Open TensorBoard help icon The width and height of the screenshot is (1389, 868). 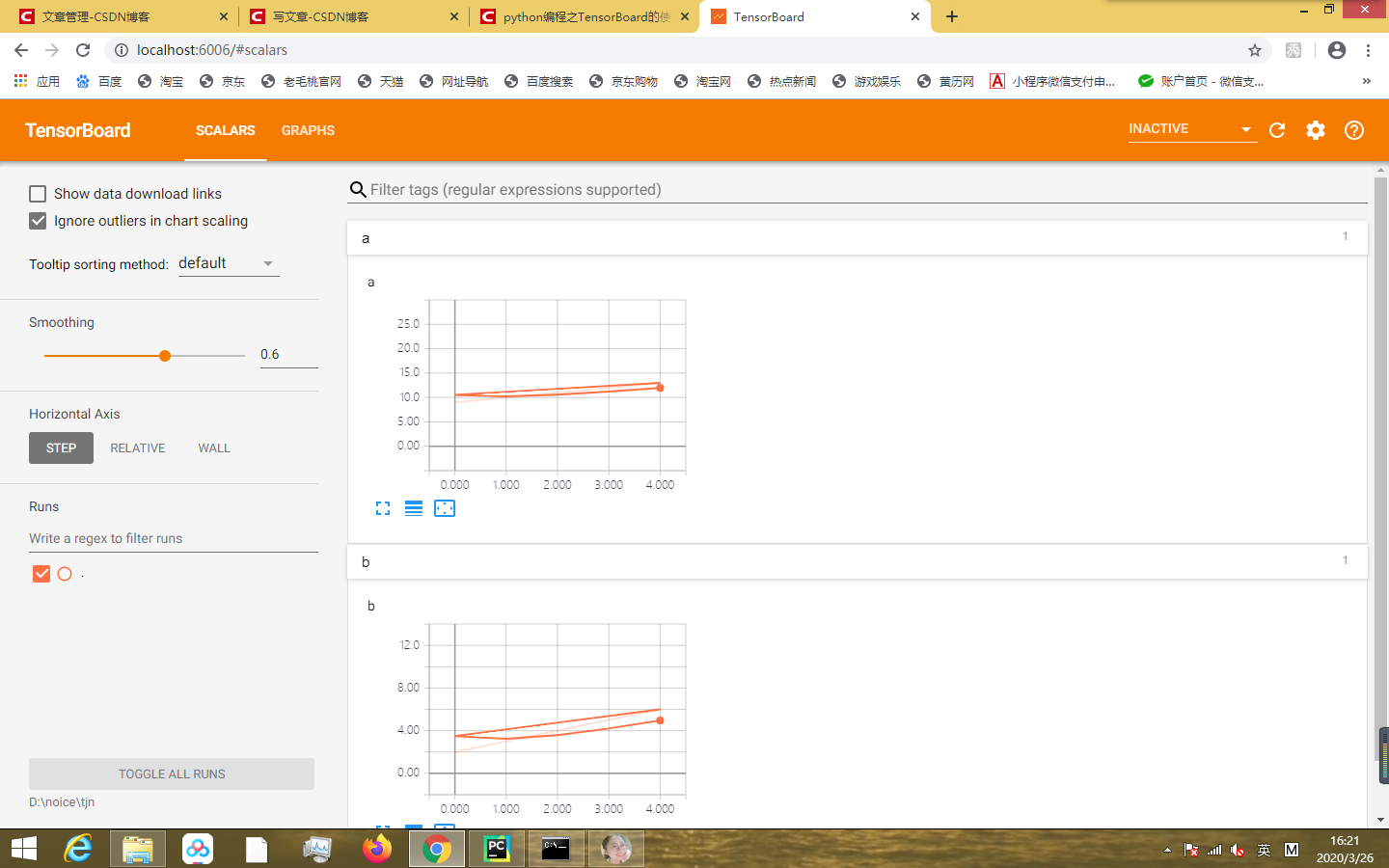[1354, 130]
